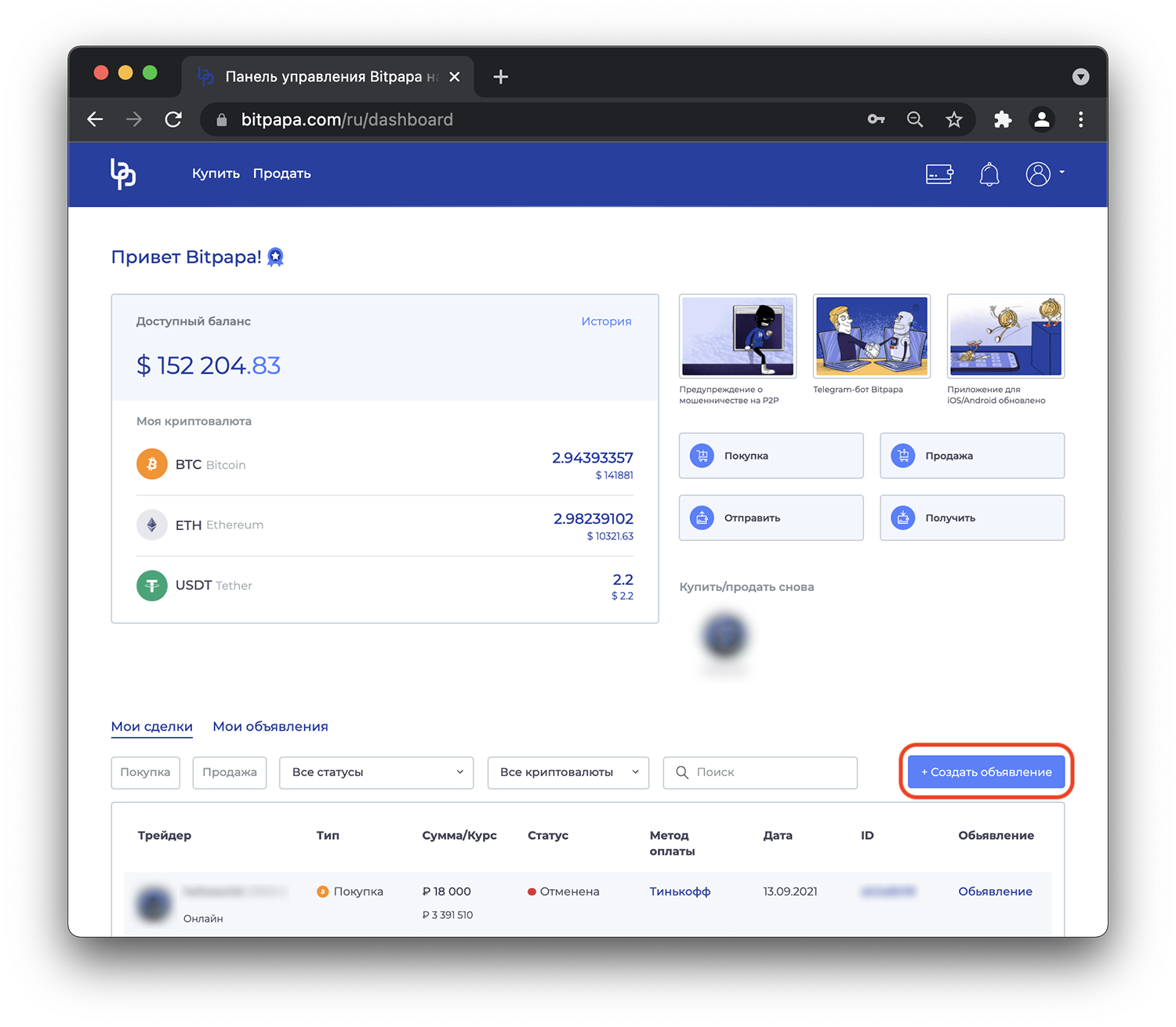Click the blurred deal ID link
Image resolution: width=1176 pixels, height=1027 pixels.
(x=887, y=891)
